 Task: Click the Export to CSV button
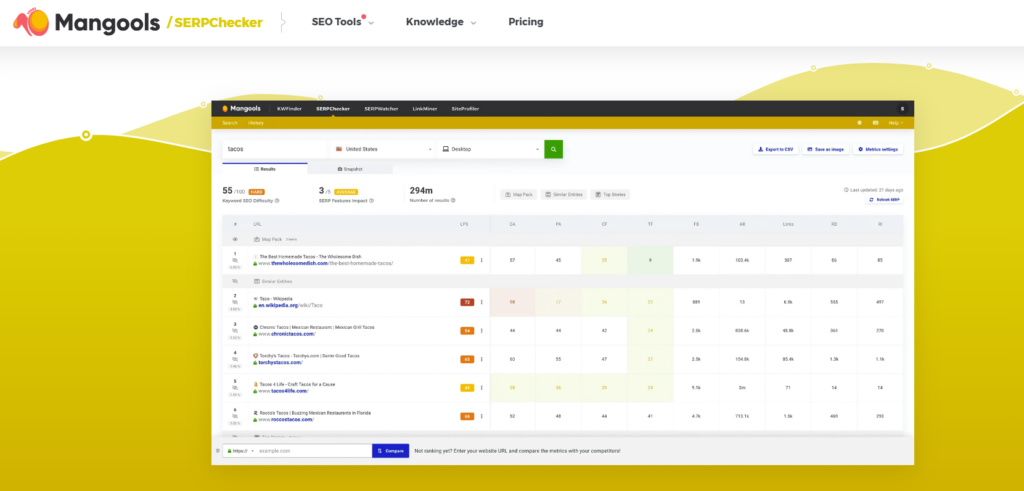point(775,149)
